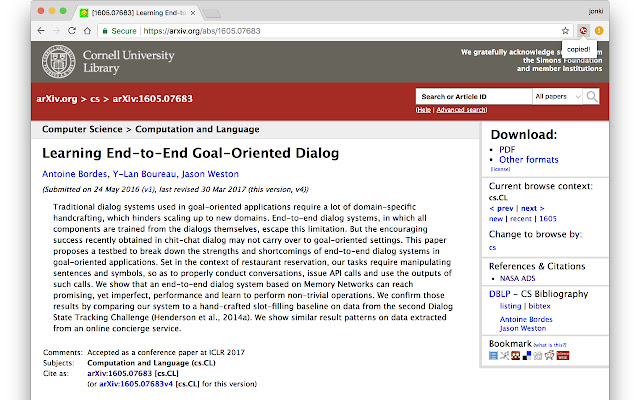Viewport: 640px width, 400px height.
Task: Close the arXiv 1605.07683 tab
Action: (x=193, y=13)
